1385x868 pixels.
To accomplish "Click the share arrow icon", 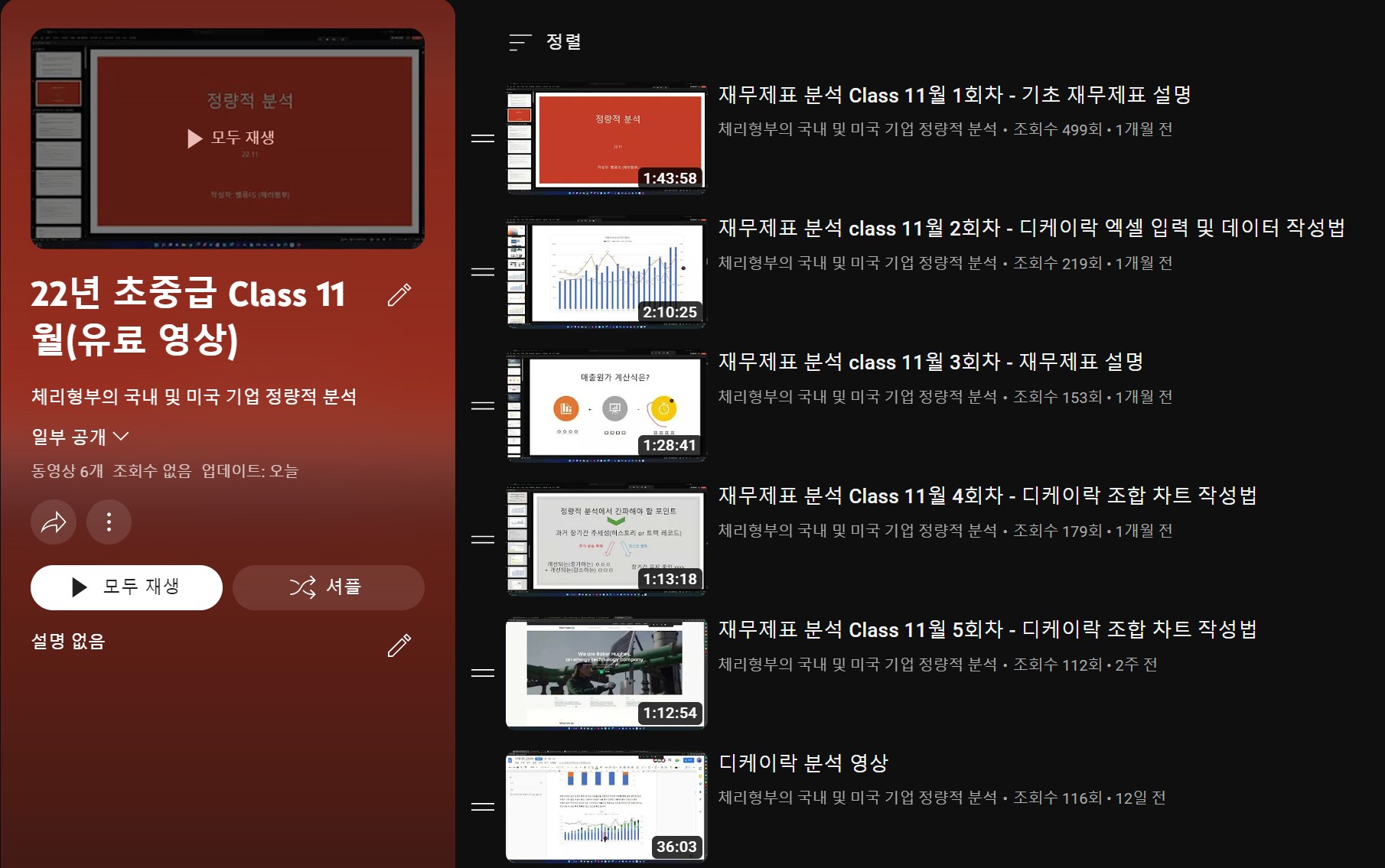I will pyautogui.click(x=54, y=522).
